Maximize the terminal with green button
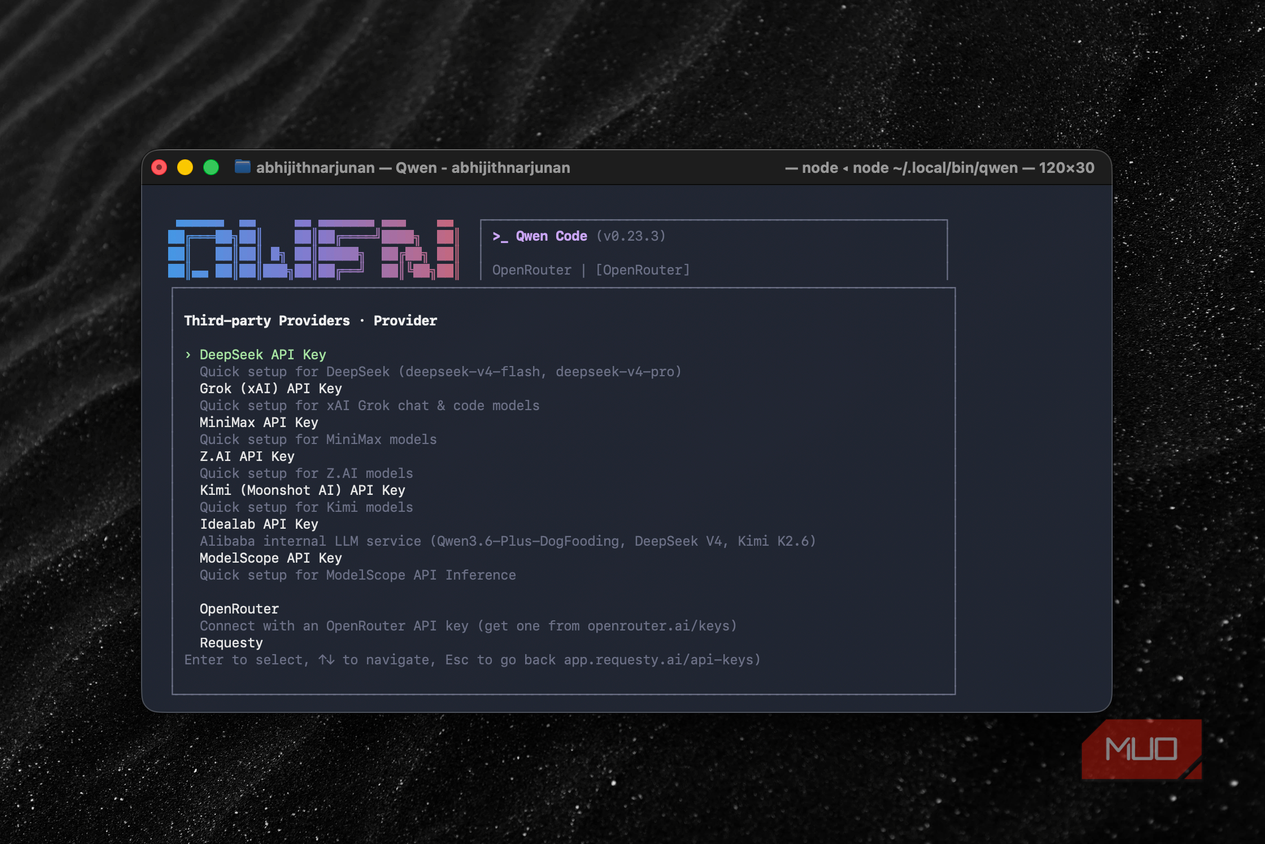Screen dimensions: 1265x844 (211, 167)
